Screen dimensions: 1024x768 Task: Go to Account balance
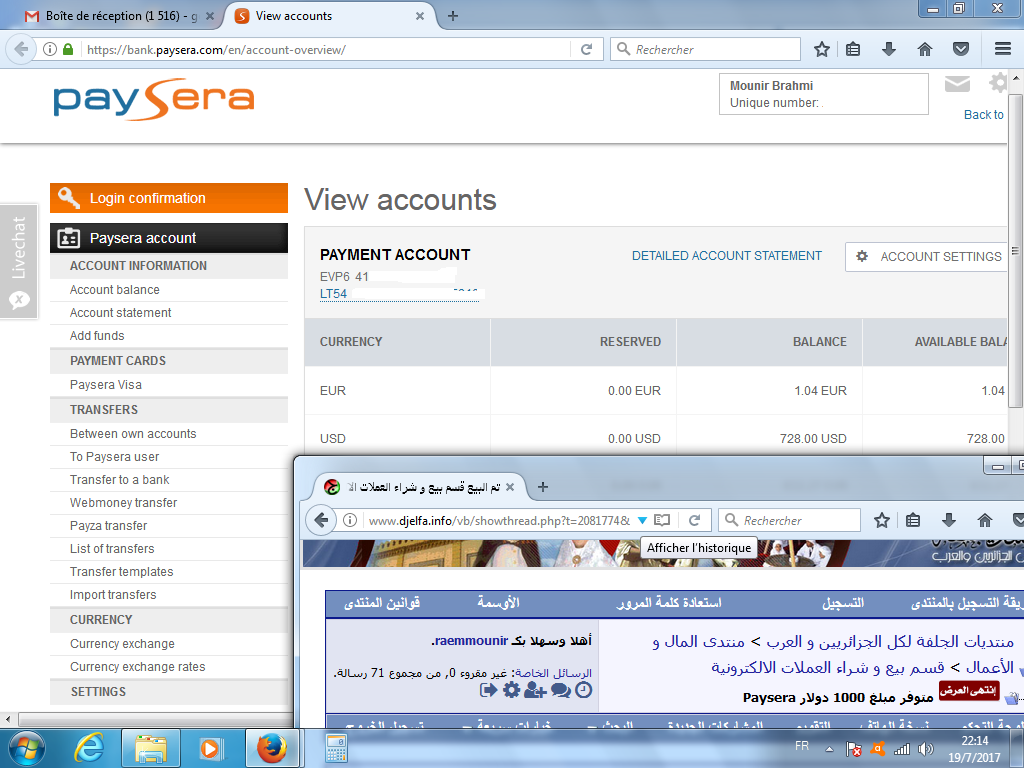click(114, 289)
